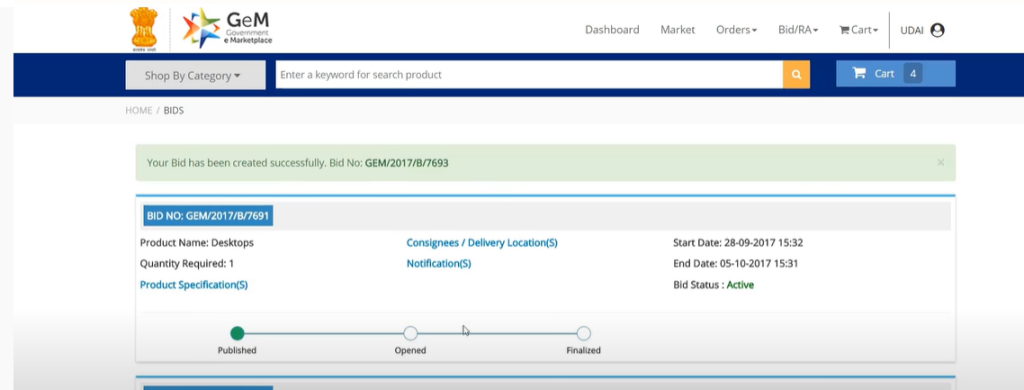Image resolution: width=1024 pixels, height=390 pixels.
Task: Open the UDAI user profile icon
Action: tap(937, 30)
